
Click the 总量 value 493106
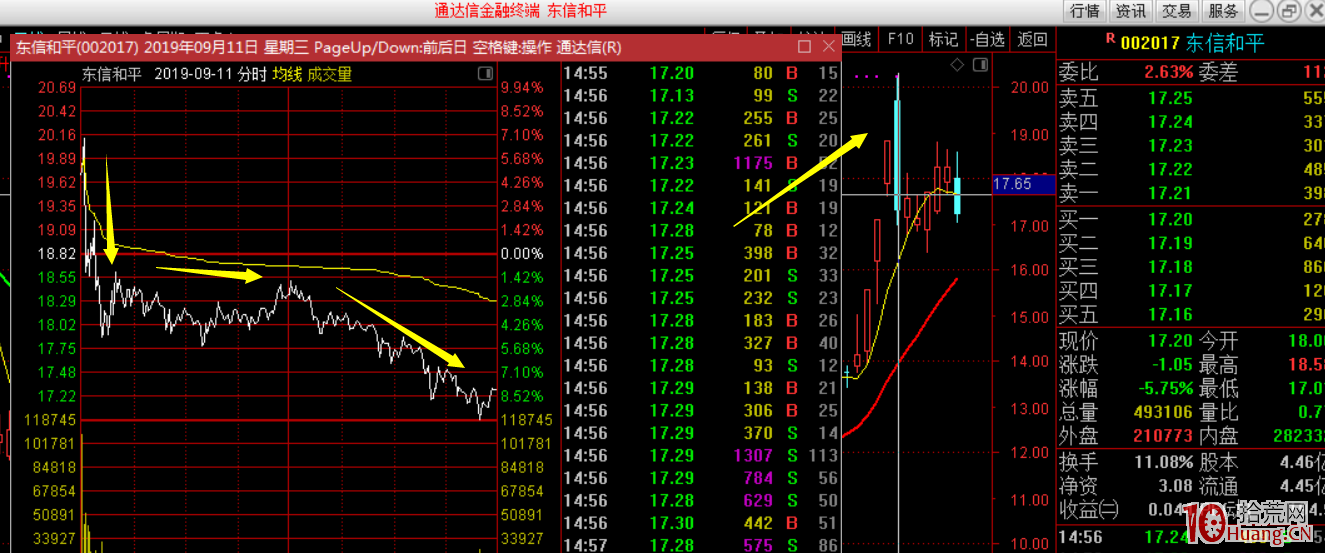[1163, 412]
